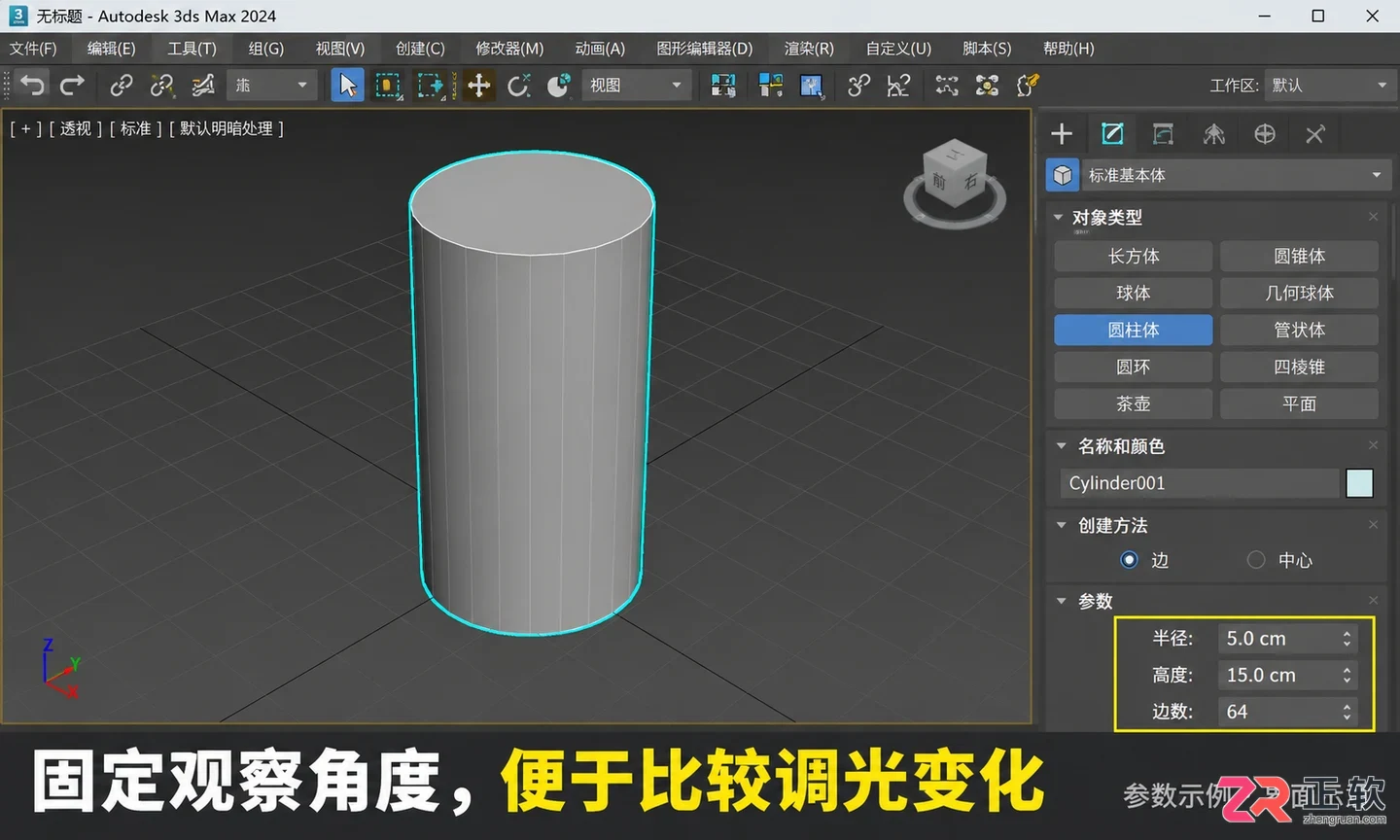Click the Undo arrow icon
The image size is (1400, 840).
(32, 86)
